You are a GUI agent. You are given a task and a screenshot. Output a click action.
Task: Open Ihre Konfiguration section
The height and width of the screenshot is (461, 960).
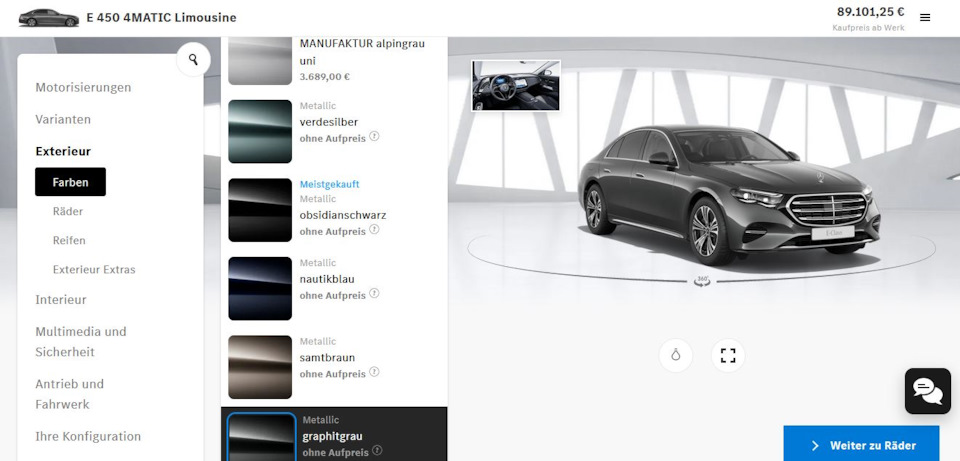[x=88, y=437]
